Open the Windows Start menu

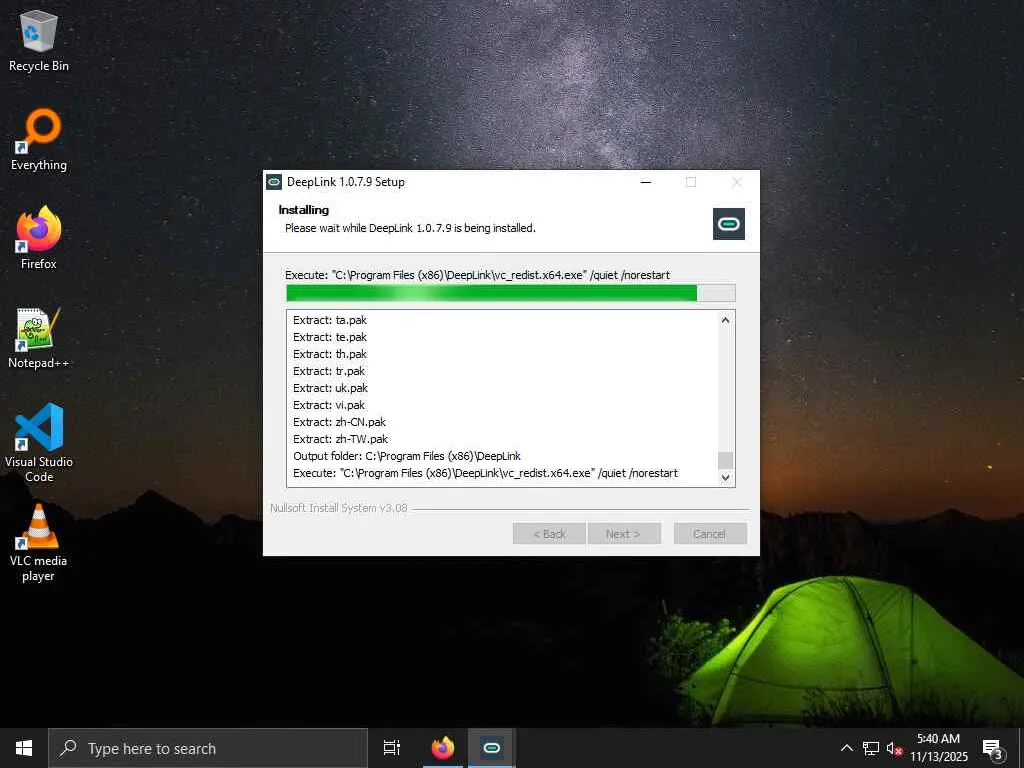point(24,748)
